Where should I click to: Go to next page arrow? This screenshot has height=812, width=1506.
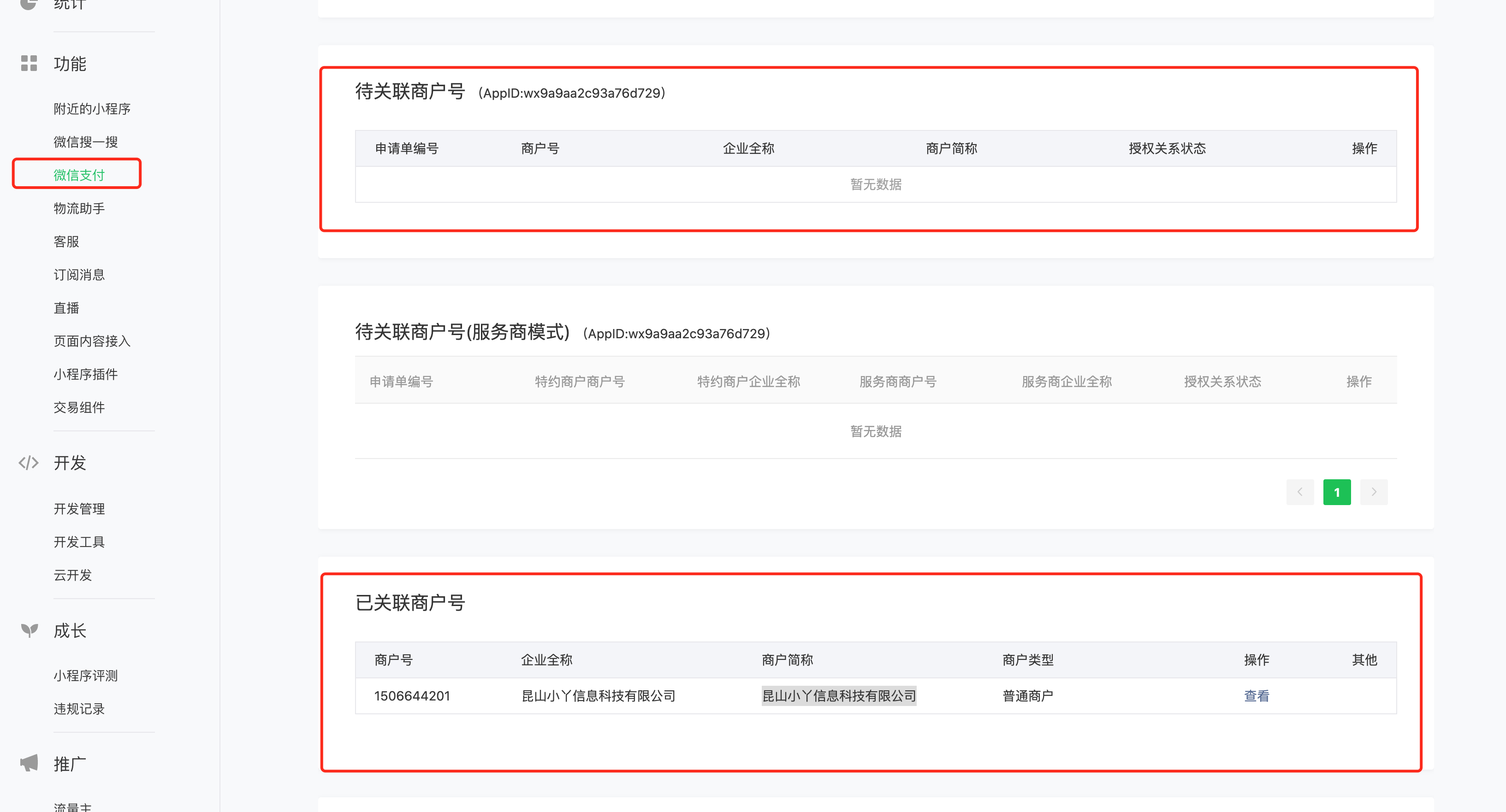1373,492
